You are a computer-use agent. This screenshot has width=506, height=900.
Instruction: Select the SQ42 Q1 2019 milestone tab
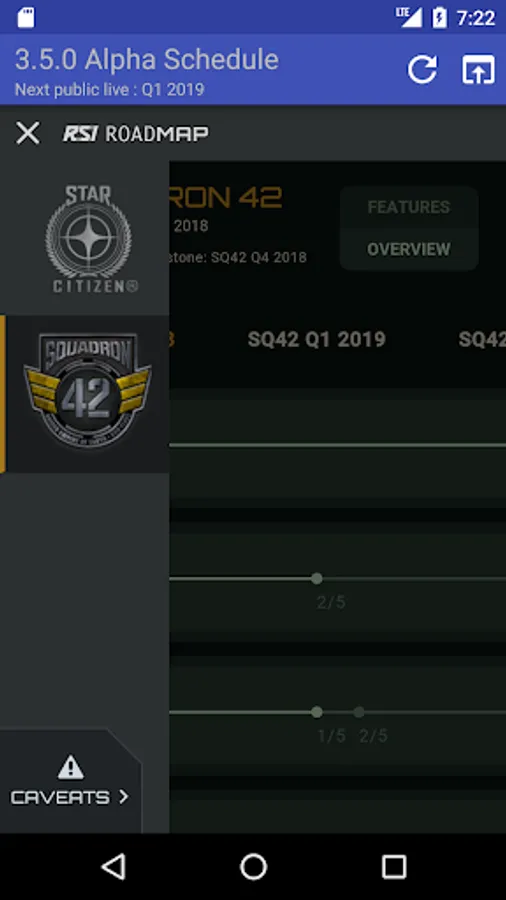coord(316,339)
